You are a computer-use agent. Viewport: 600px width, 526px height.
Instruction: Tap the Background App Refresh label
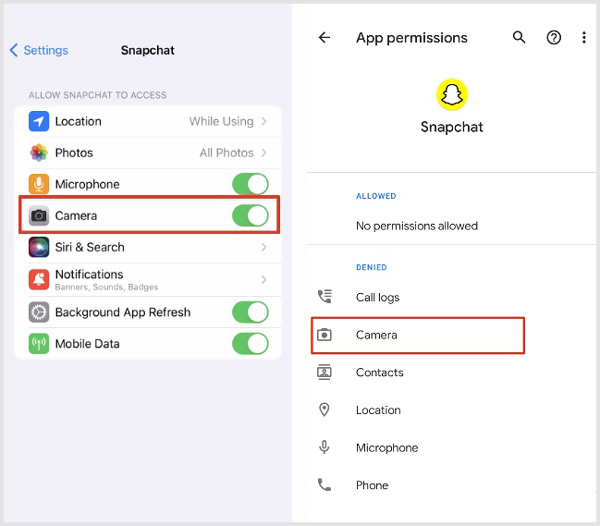coord(123,312)
